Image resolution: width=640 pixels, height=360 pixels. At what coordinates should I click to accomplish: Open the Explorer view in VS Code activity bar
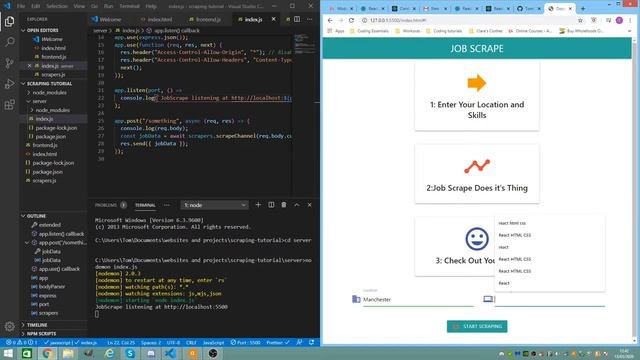pos(9,21)
